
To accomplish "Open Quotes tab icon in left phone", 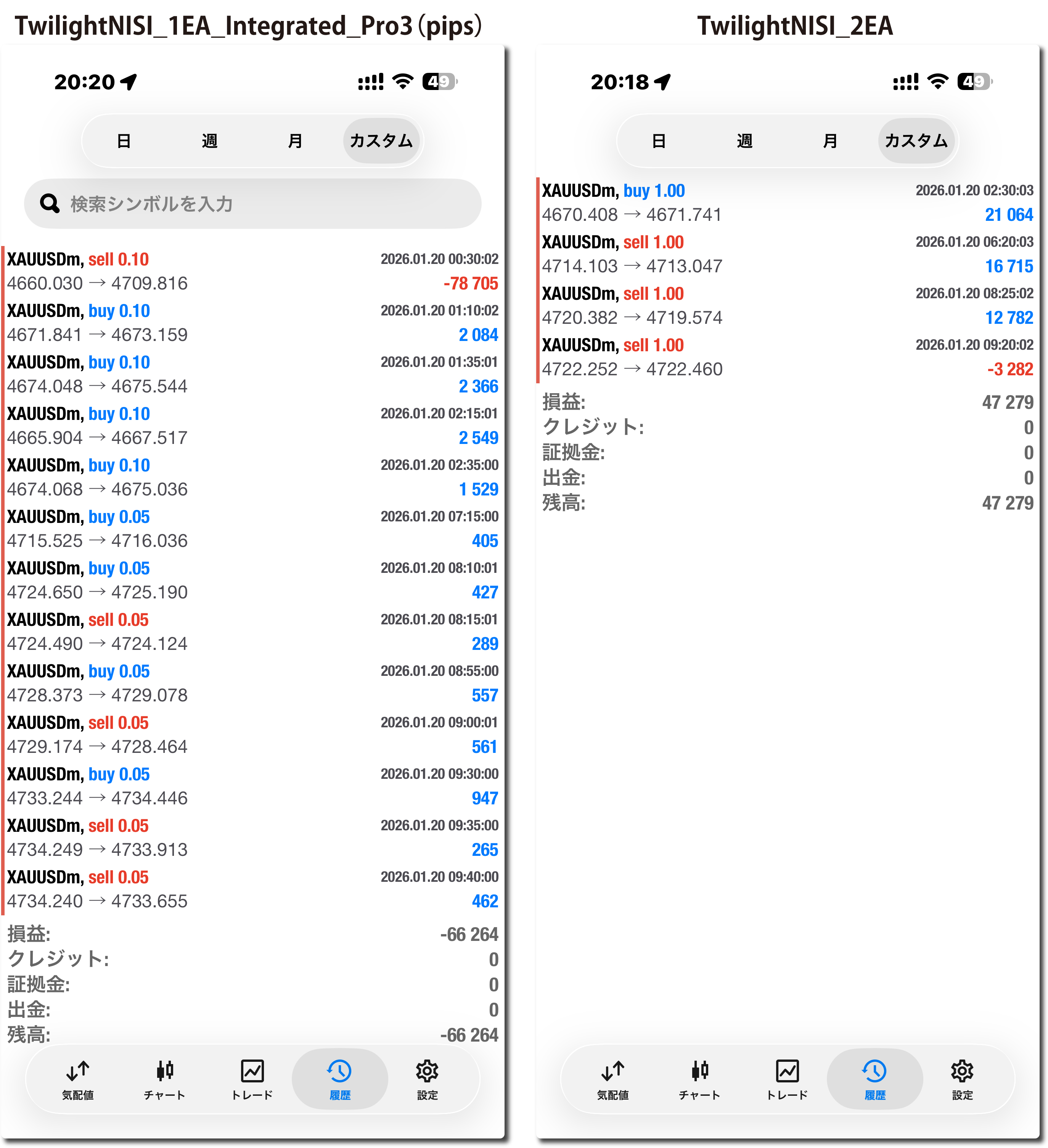I will click(x=78, y=1071).
